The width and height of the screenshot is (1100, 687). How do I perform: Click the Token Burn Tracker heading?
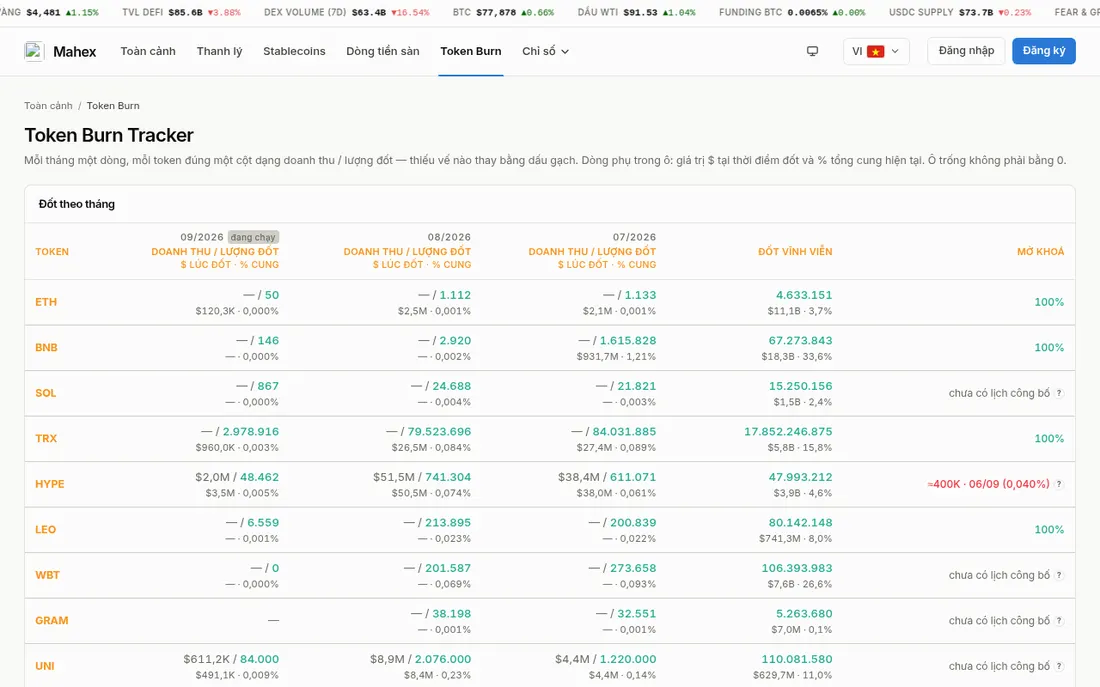tap(109, 135)
